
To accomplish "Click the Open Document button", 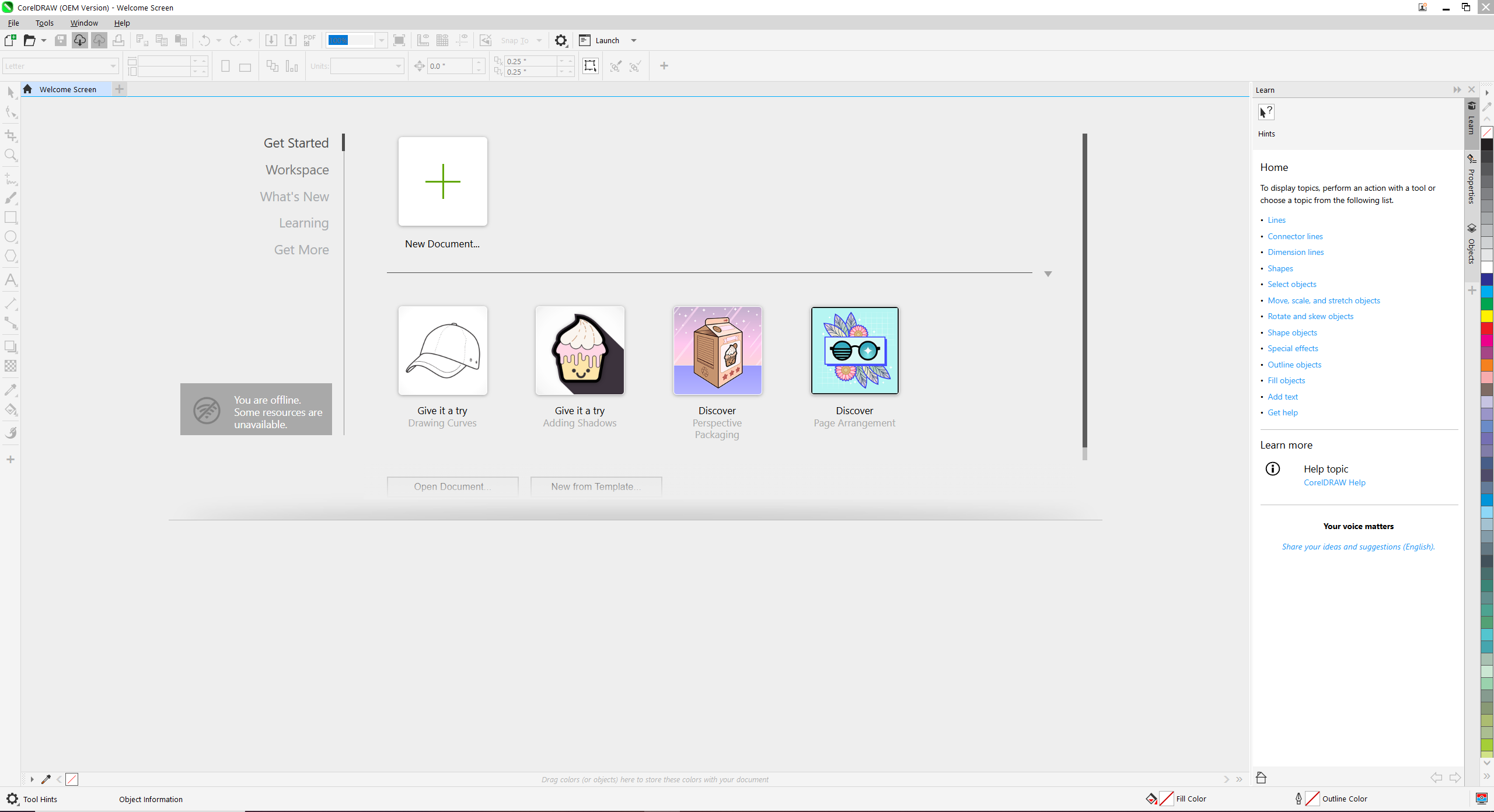I will click(x=452, y=486).
